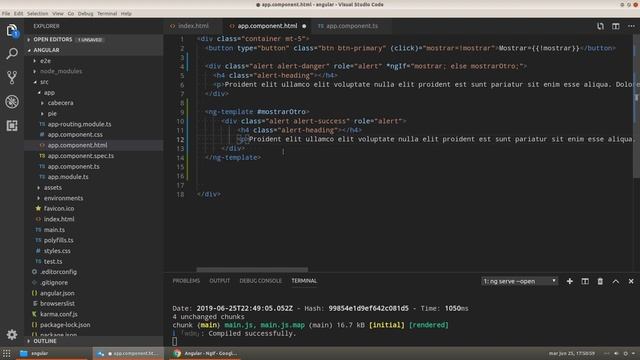
Task: Open the Go menu
Action: [71, 13]
